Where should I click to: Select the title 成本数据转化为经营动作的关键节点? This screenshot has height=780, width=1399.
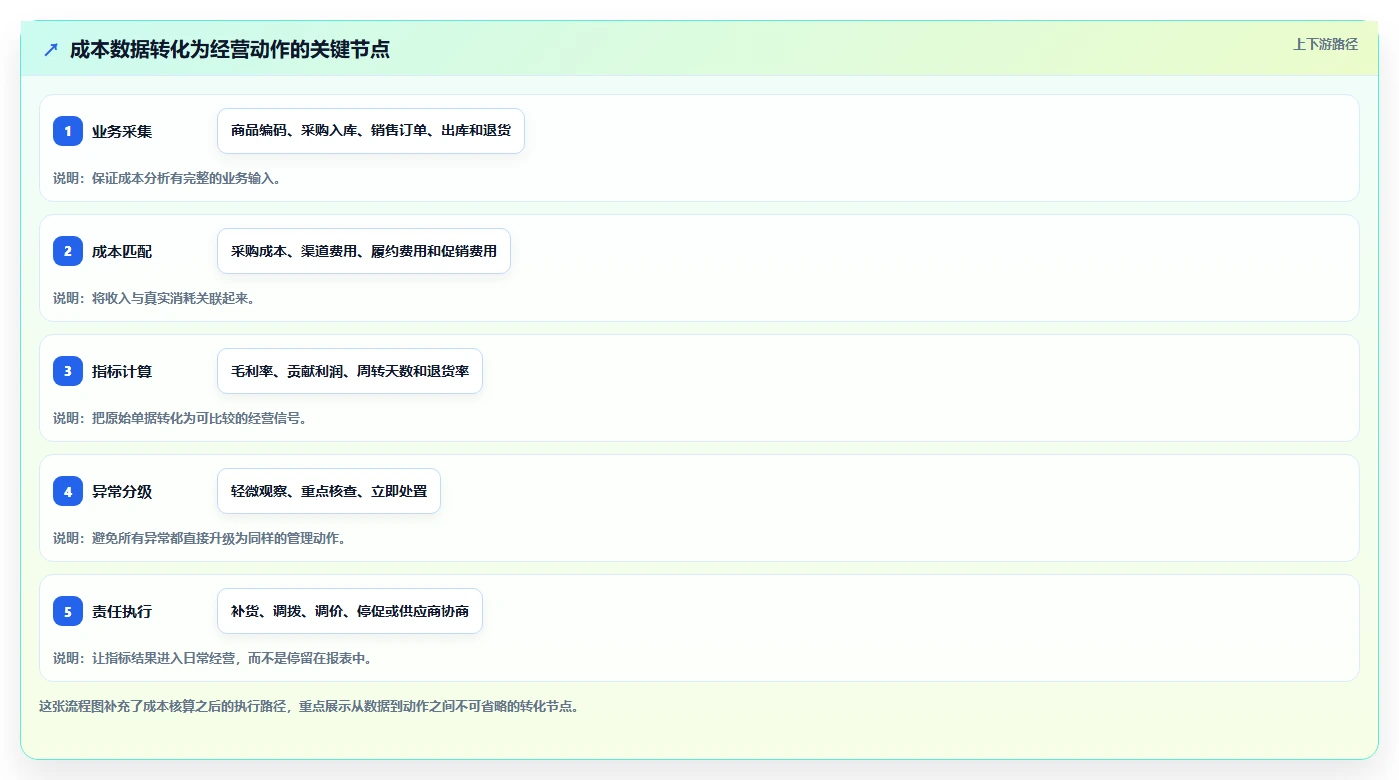point(230,49)
